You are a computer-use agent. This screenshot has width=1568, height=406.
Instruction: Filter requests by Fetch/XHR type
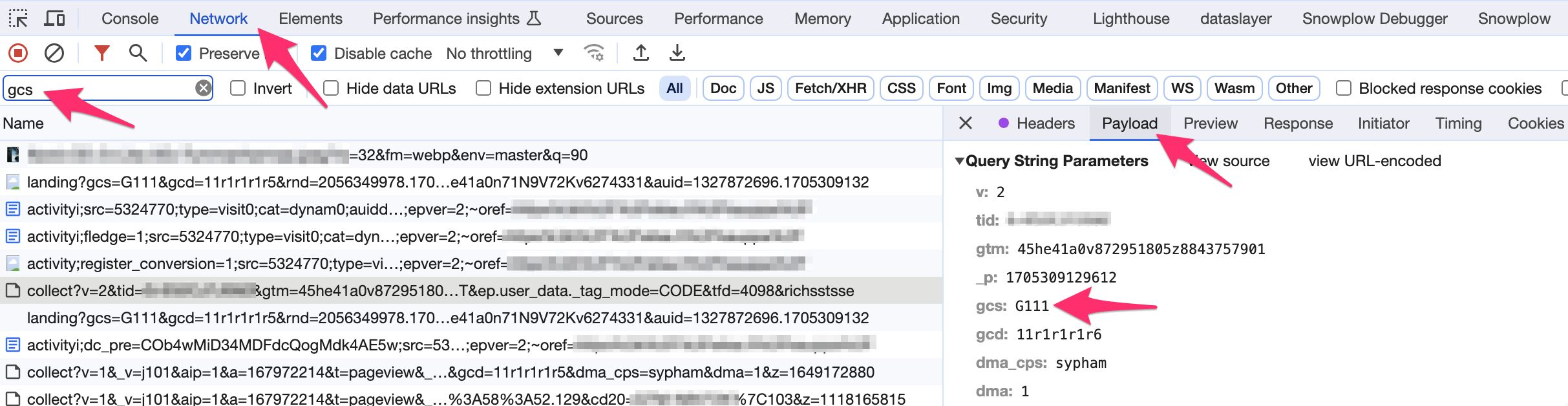click(x=831, y=88)
